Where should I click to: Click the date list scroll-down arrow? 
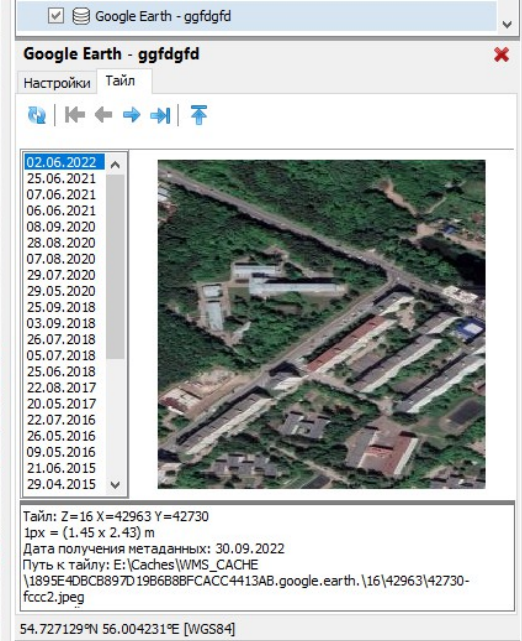pos(115,485)
